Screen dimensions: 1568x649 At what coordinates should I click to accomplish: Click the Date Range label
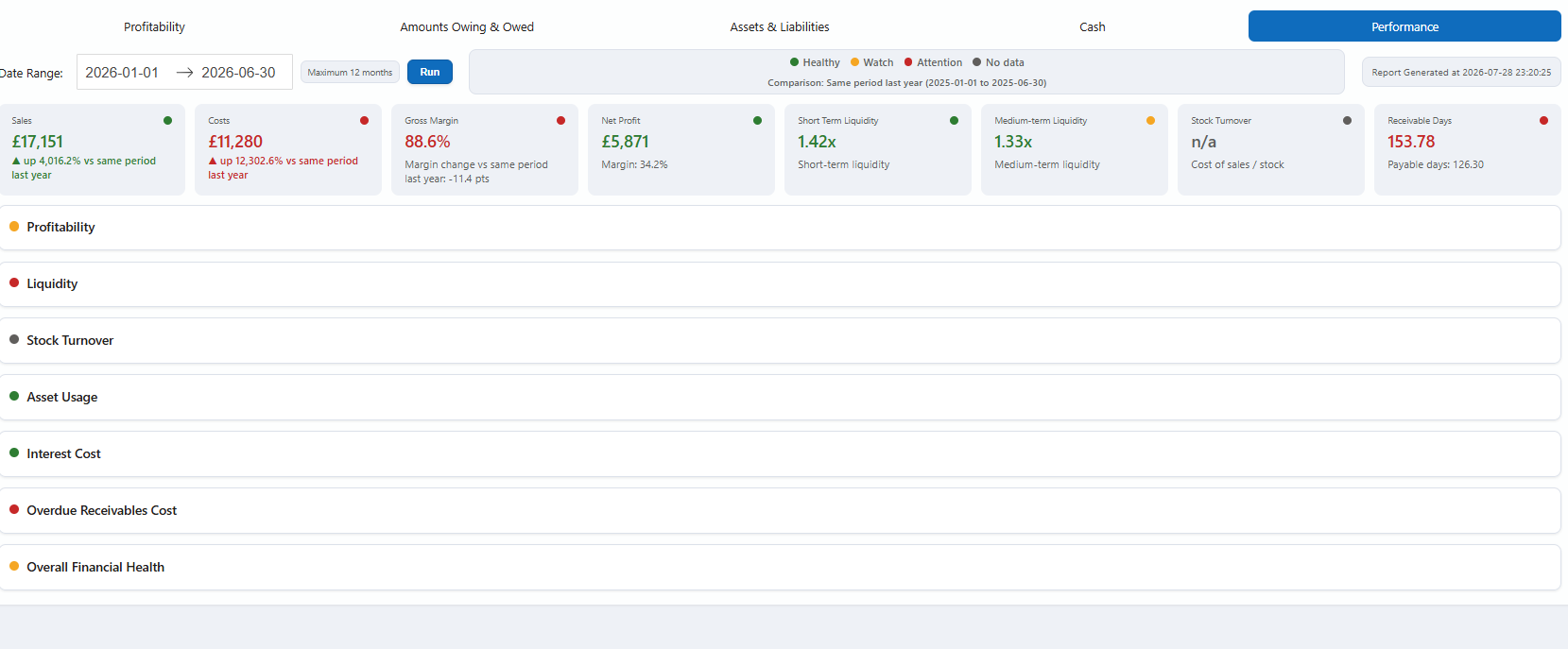(x=32, y=73)
